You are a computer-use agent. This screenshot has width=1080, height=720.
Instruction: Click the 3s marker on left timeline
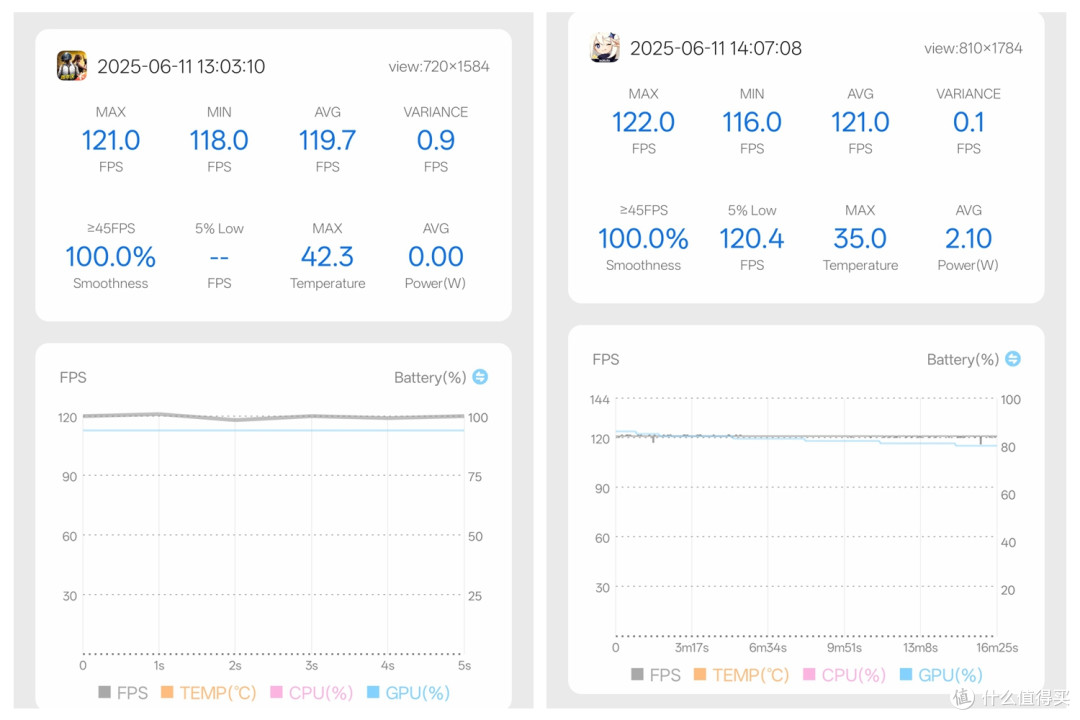coord(311,666)
